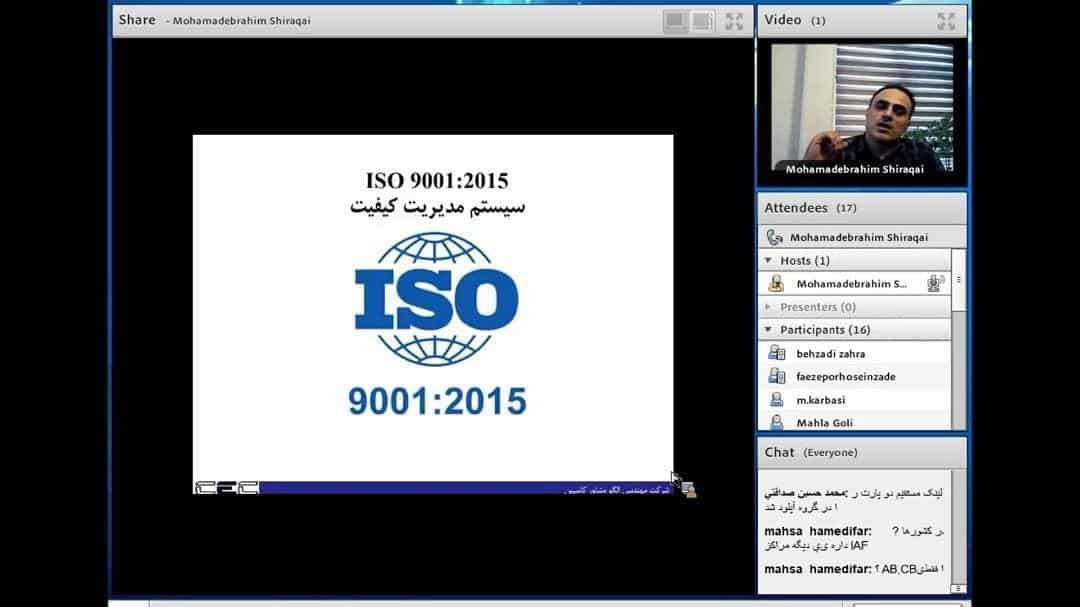The width and height of the screenshot is (1080, 607).
Task: Click the Video pod title
Action: click(782, 20)
